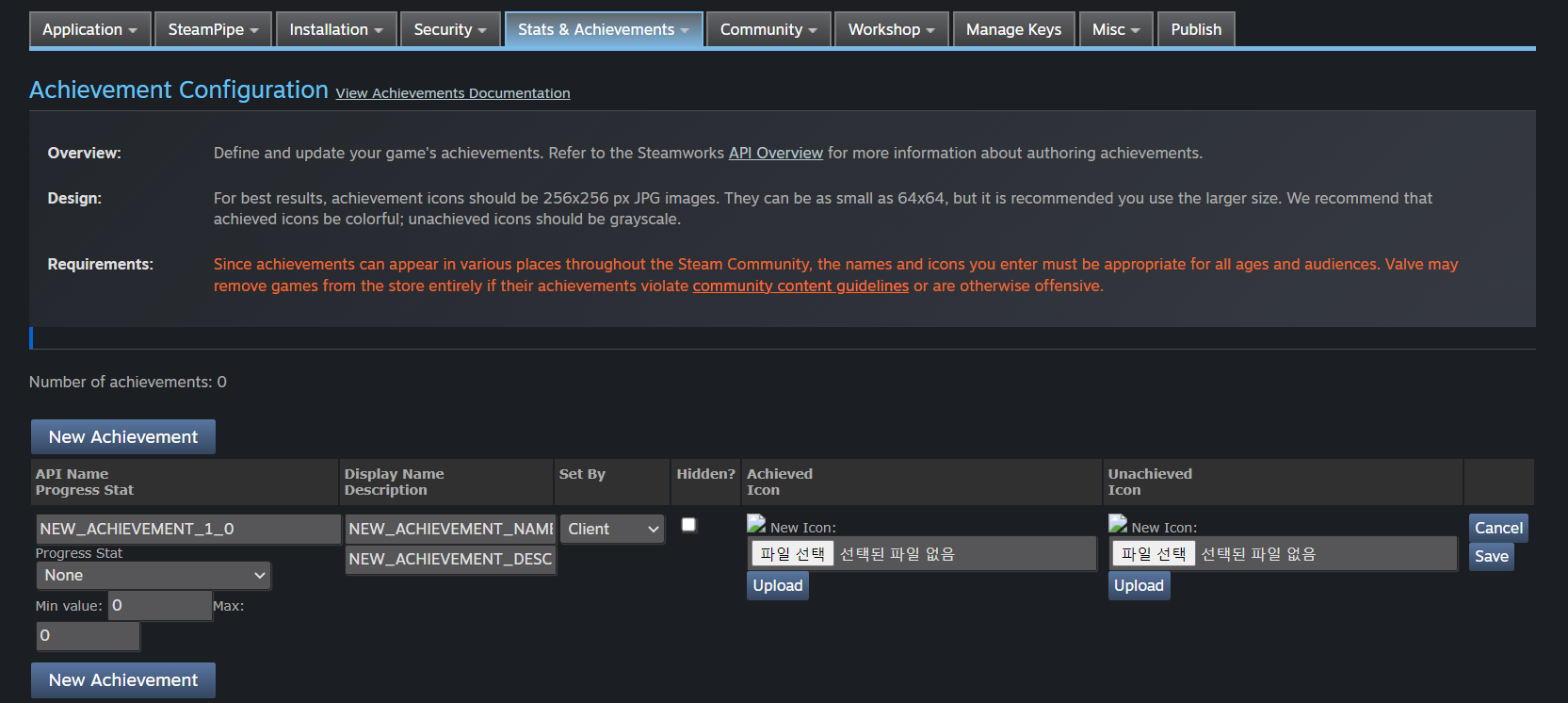Open View Achievements Documentation link

tap(453, 93)
